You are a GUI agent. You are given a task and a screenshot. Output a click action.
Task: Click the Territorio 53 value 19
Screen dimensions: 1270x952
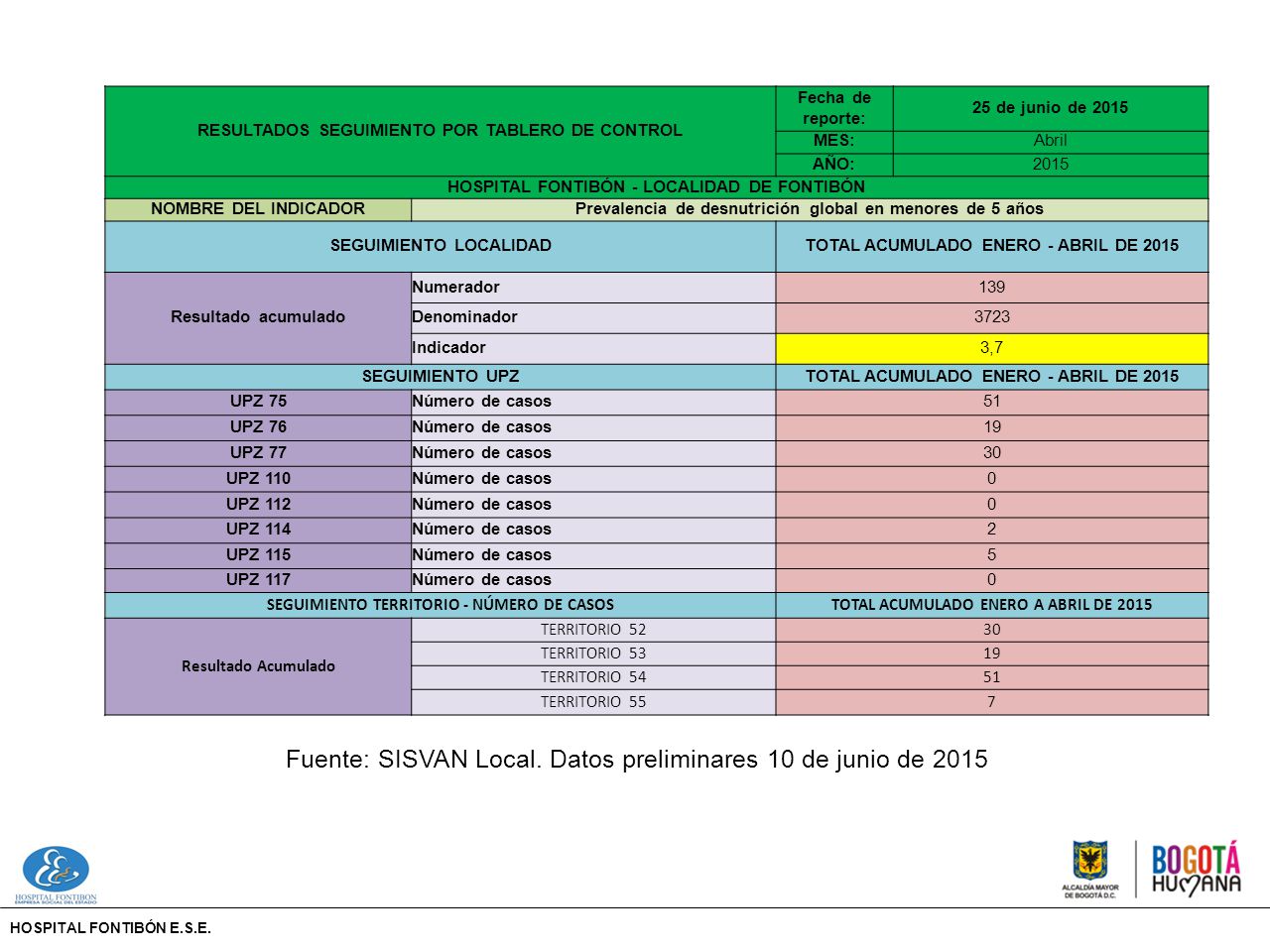click(992, 654)
